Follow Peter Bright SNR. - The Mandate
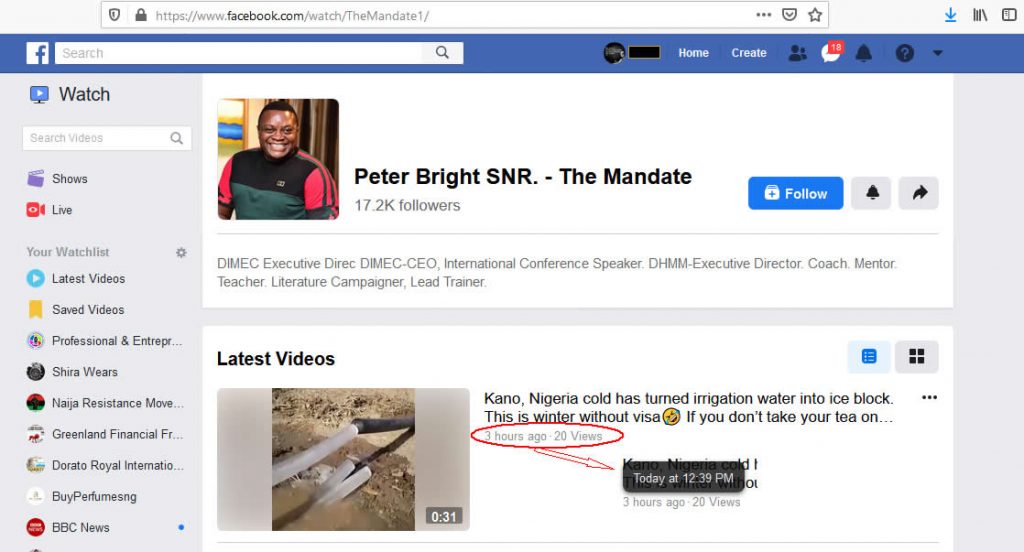1024x552 pixels. click(x=795, y=193)
